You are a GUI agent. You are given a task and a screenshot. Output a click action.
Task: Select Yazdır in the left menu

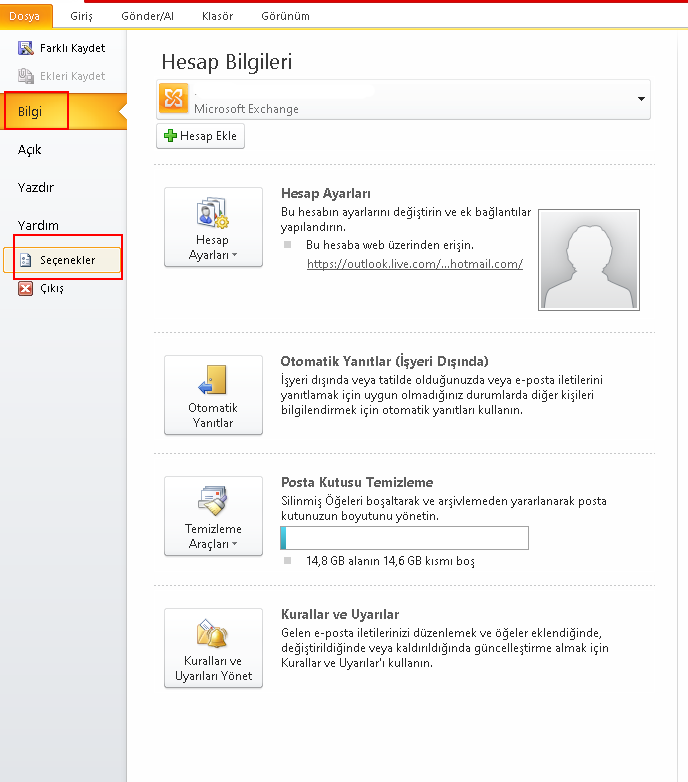pyautogui.click(x=36, y=188)
